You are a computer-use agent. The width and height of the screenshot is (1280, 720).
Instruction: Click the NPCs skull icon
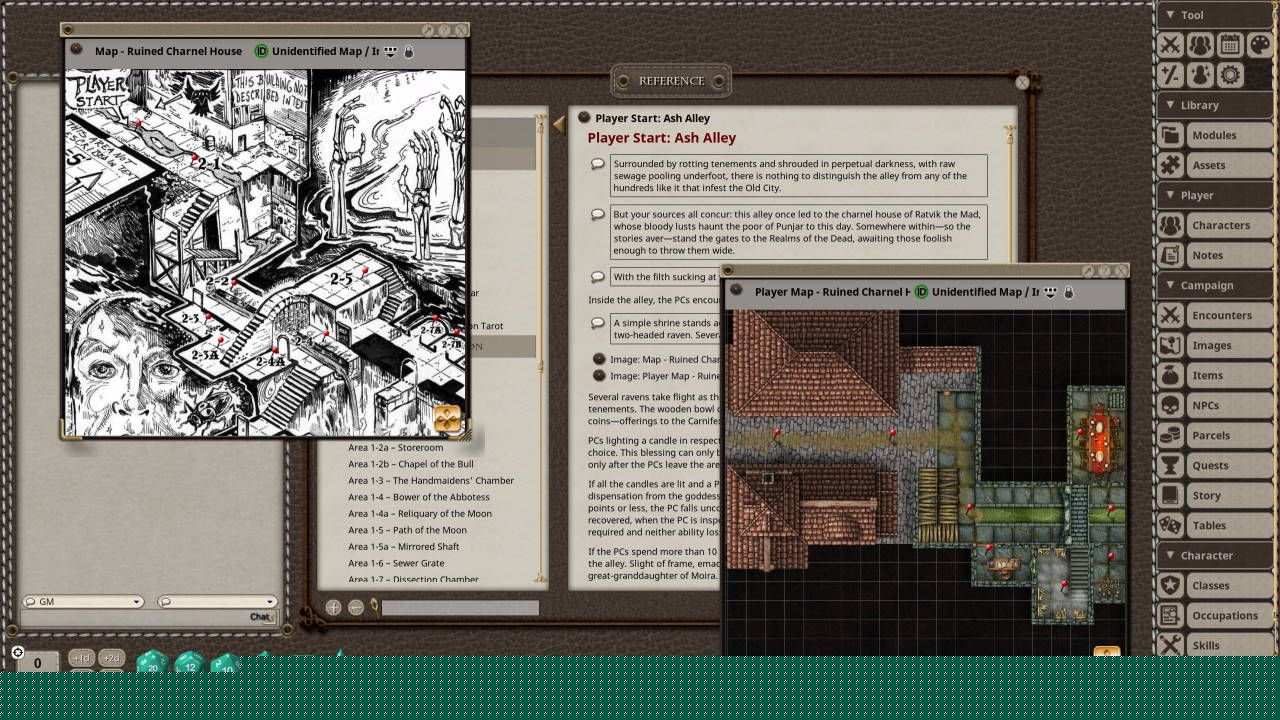pos(1170,405)
